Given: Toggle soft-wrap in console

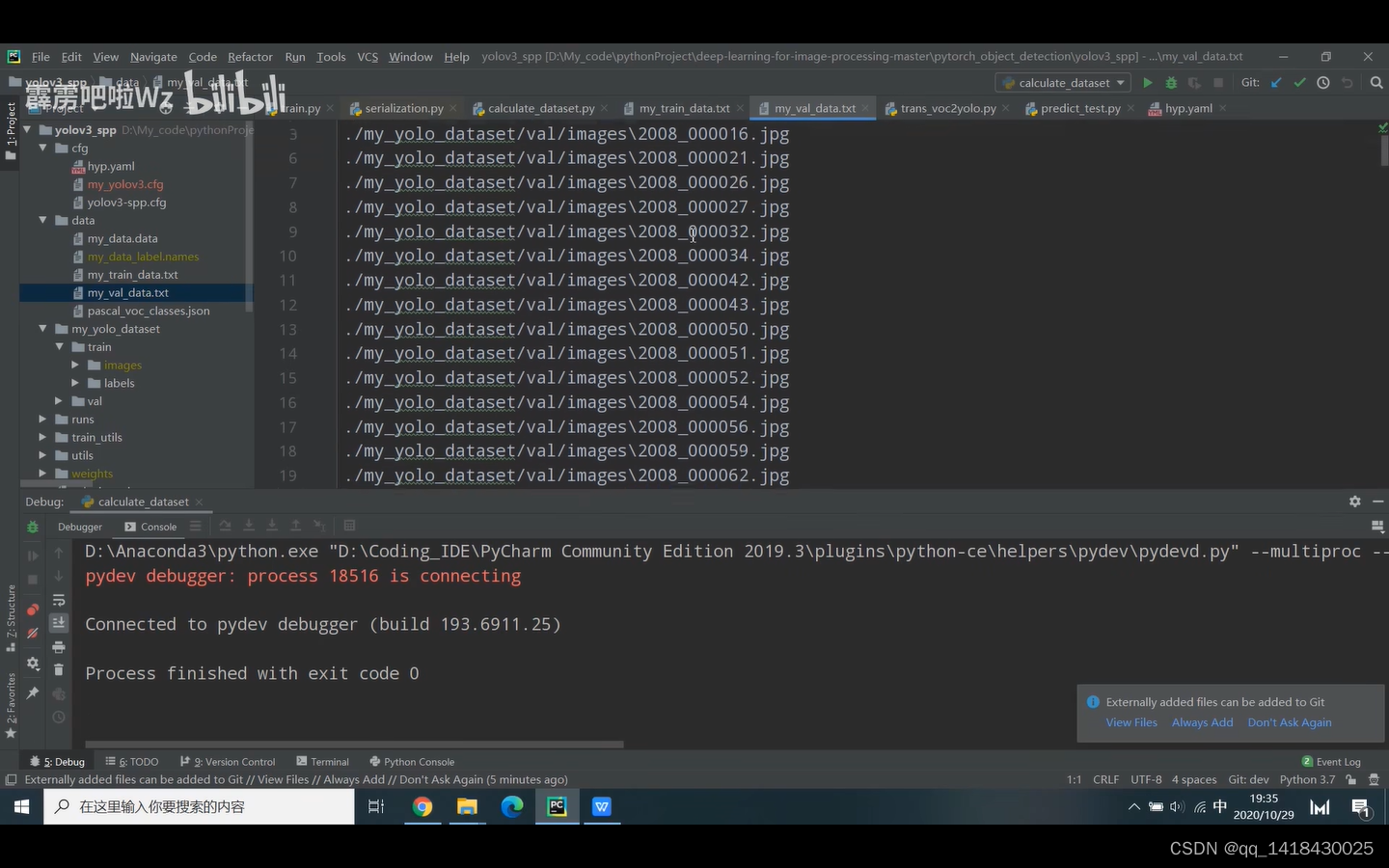Looking at the screenshot, I should (x=59, y=600).
